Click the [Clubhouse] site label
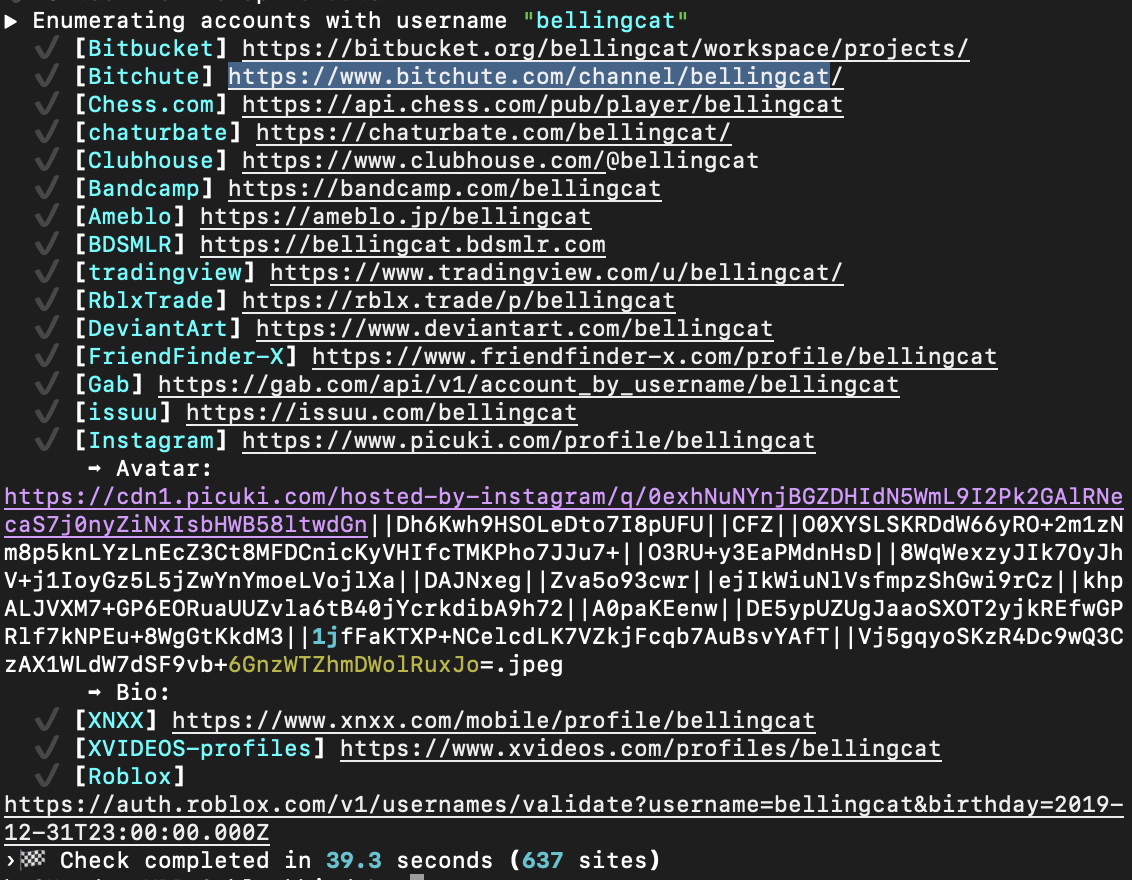 (x=151, y=160)
